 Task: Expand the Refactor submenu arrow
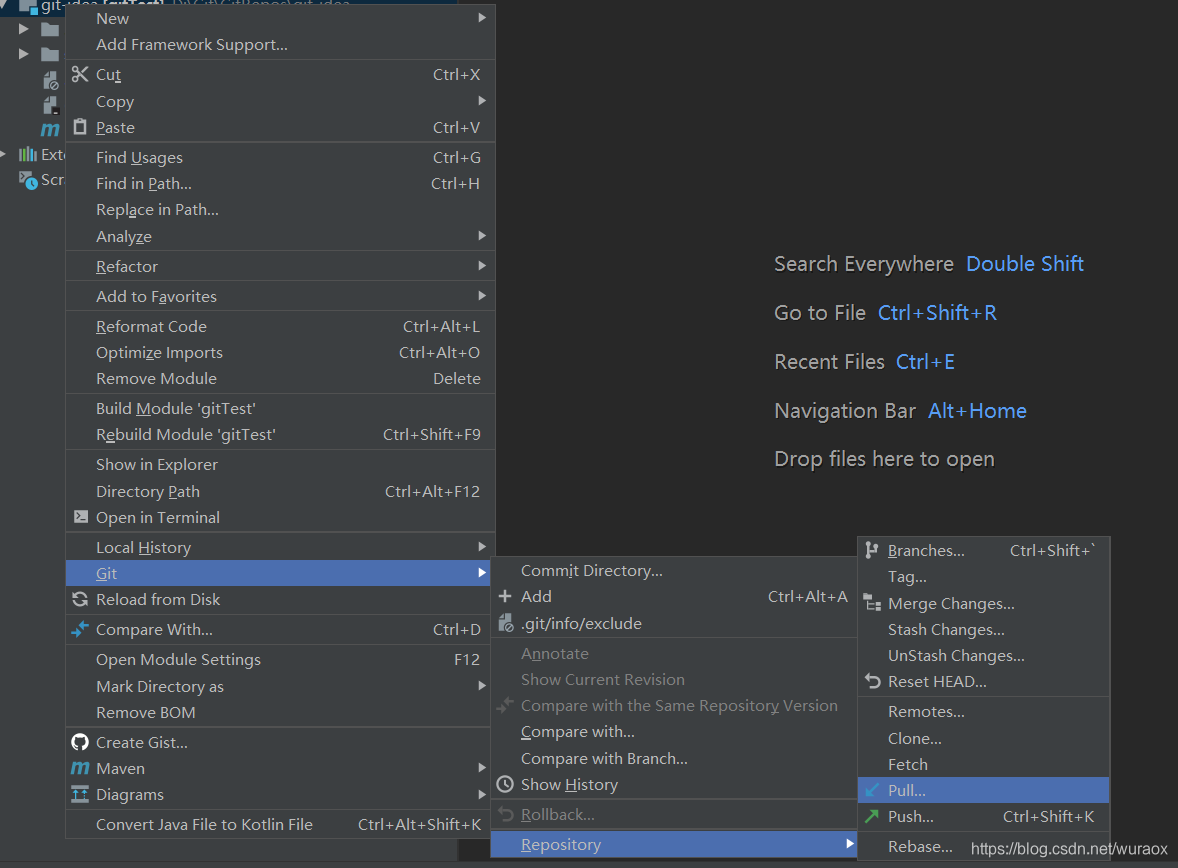[482, 266]
